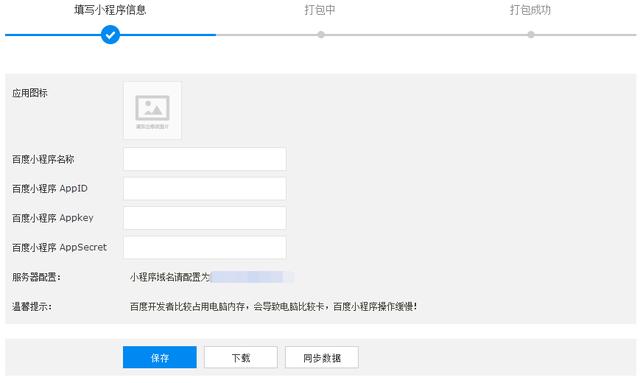Click the 百度小程序 AppSecret input field

[204, 247]
